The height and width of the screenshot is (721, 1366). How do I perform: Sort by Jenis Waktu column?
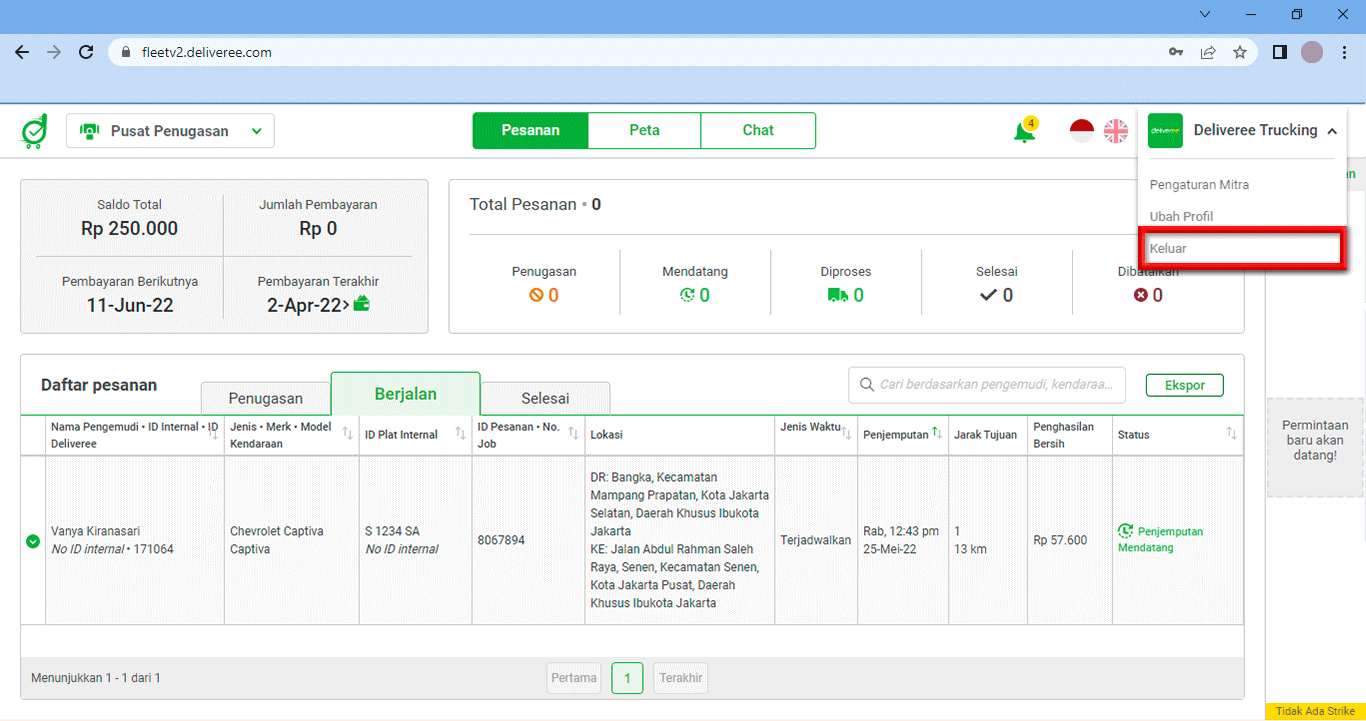click(846, 434)
